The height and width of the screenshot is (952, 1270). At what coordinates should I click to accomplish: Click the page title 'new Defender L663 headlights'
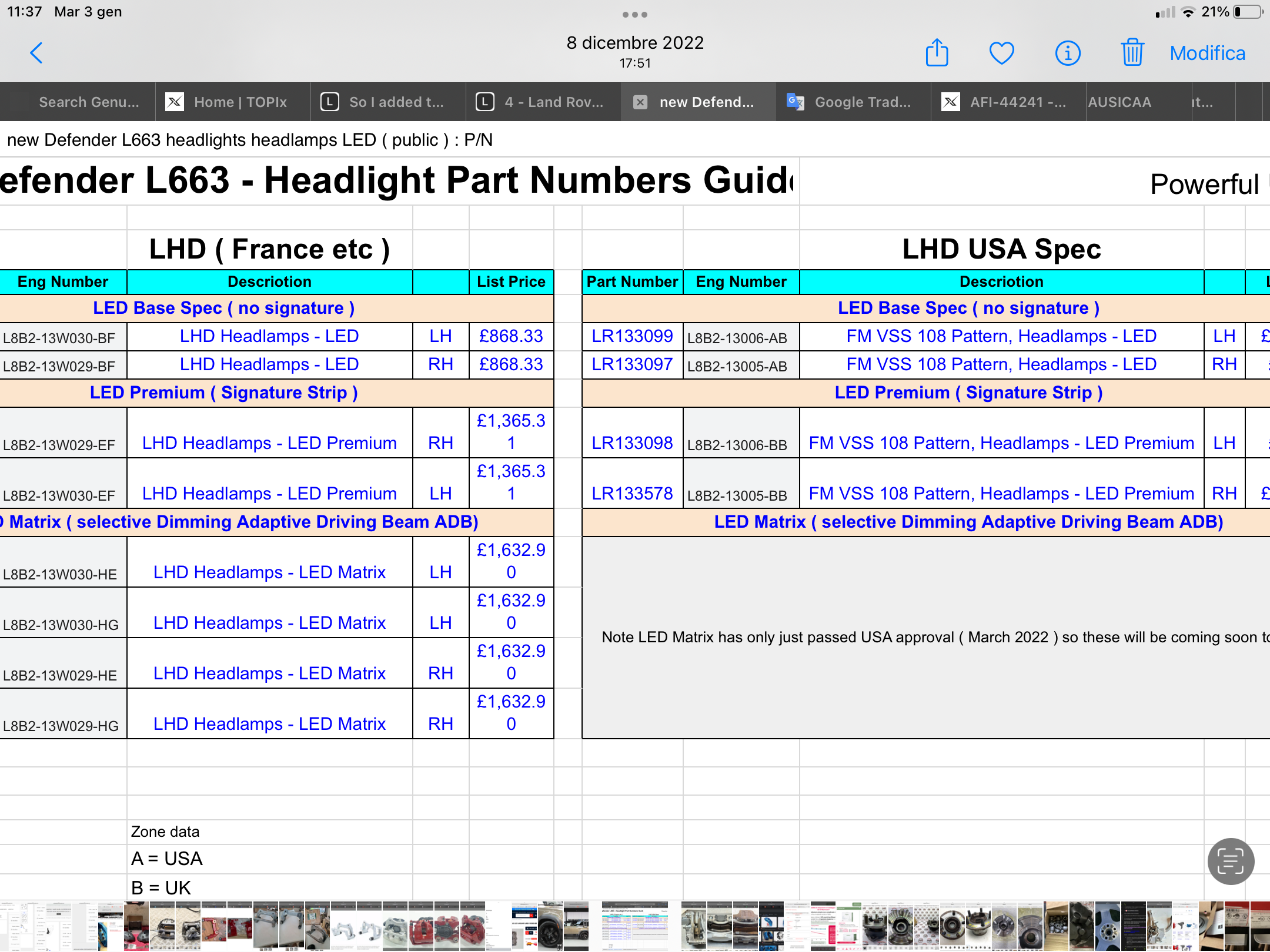pos(250,140)
